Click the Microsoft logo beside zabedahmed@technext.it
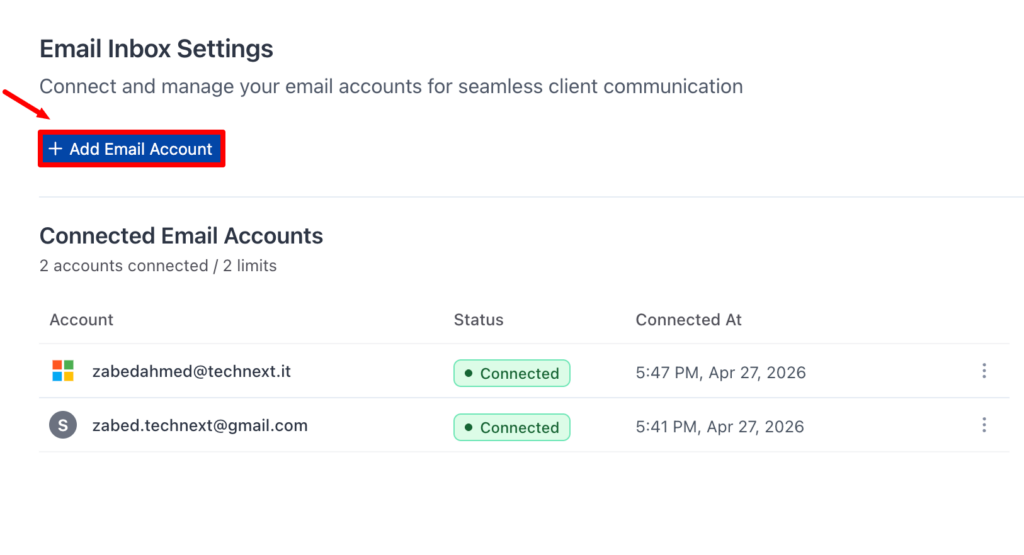Viewport: 1024px width, 555px height. point(63,371)
